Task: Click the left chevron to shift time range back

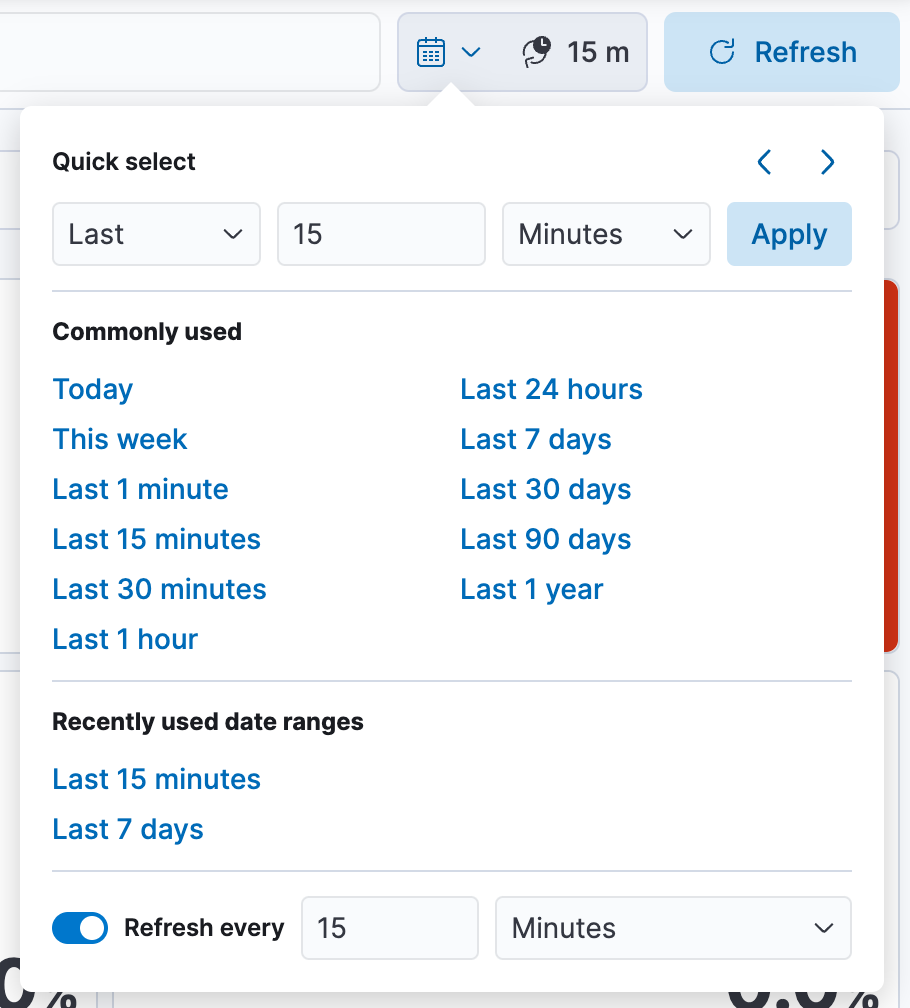Action: coord(764,162)
